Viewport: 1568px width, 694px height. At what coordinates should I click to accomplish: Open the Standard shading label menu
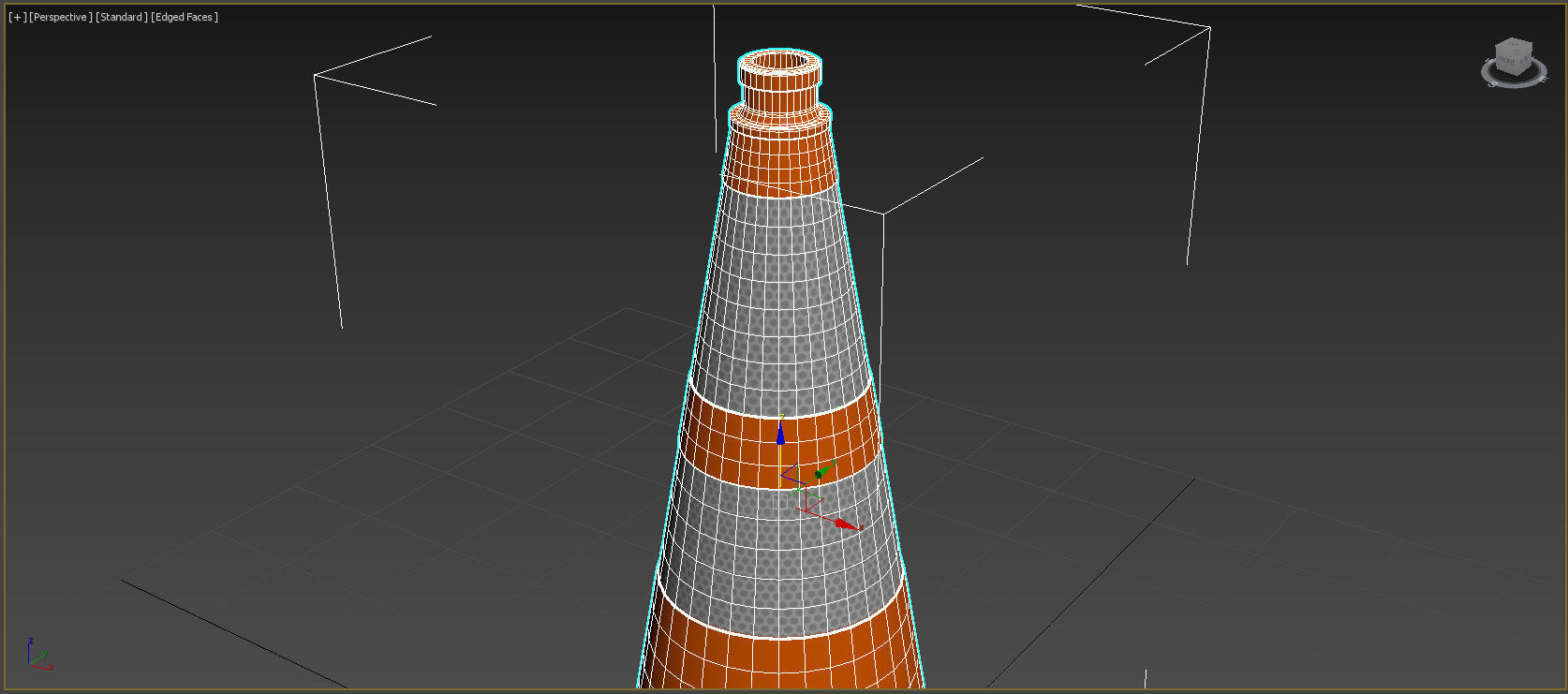(x=122, y=17)
